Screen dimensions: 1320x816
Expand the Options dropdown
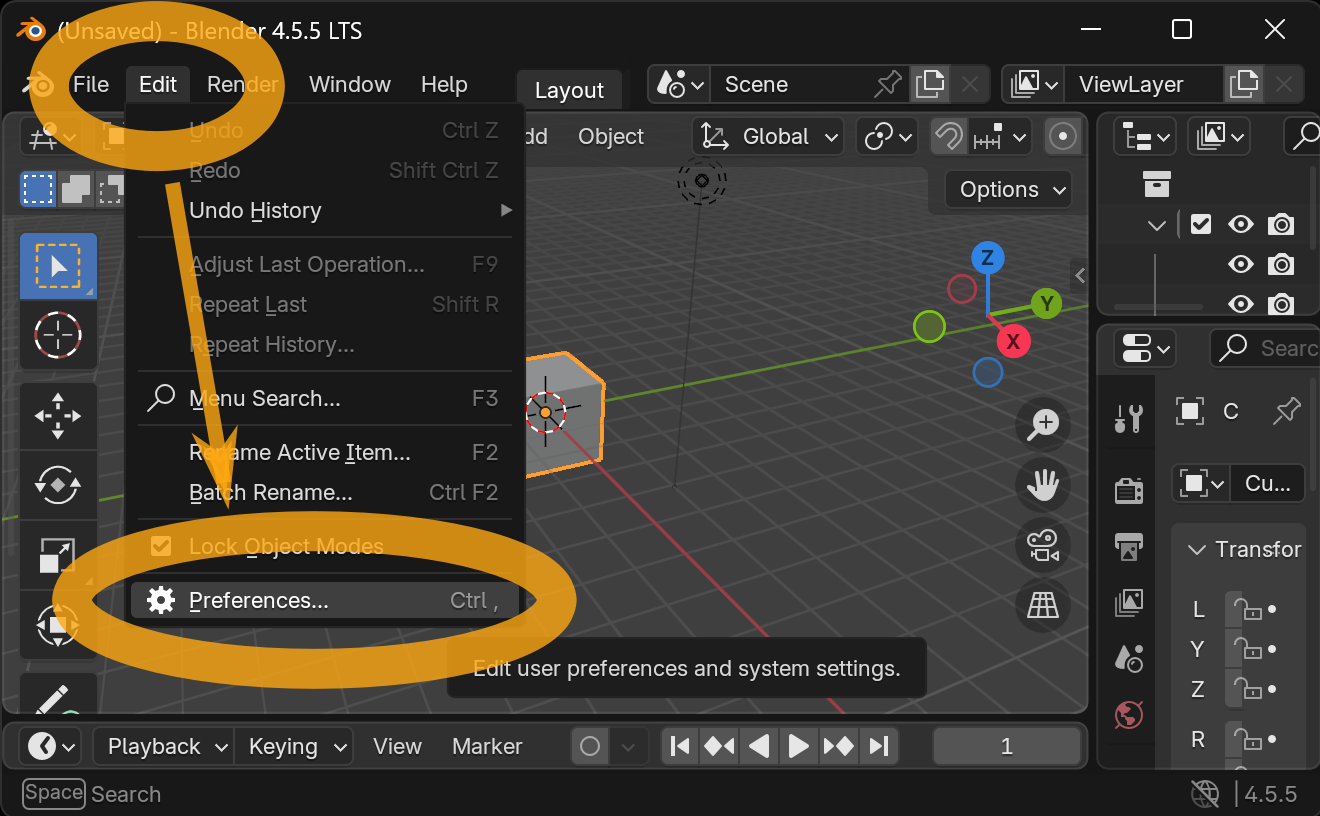(1008, 190)
